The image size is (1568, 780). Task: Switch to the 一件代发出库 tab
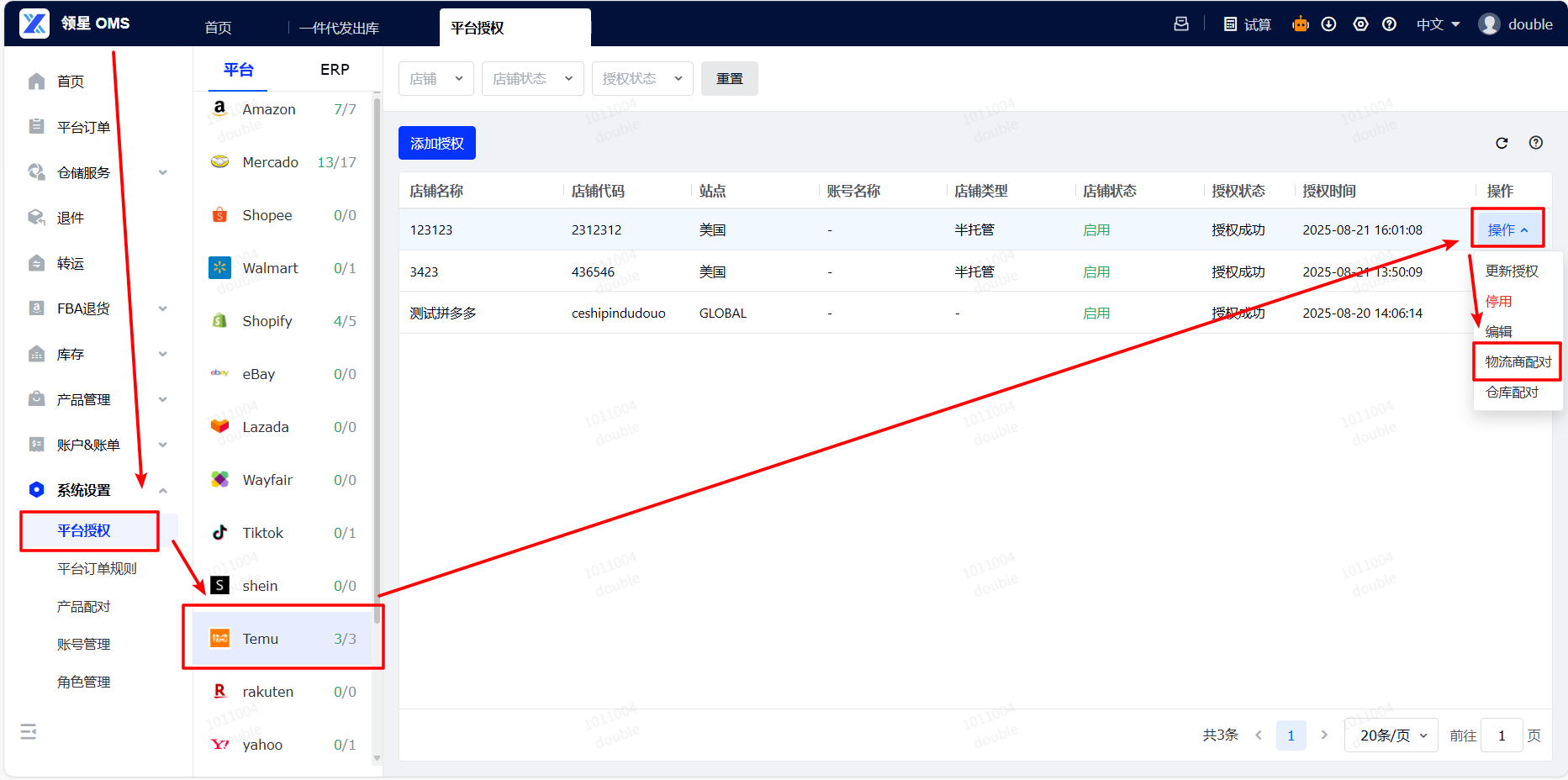[x=339, y=28]
